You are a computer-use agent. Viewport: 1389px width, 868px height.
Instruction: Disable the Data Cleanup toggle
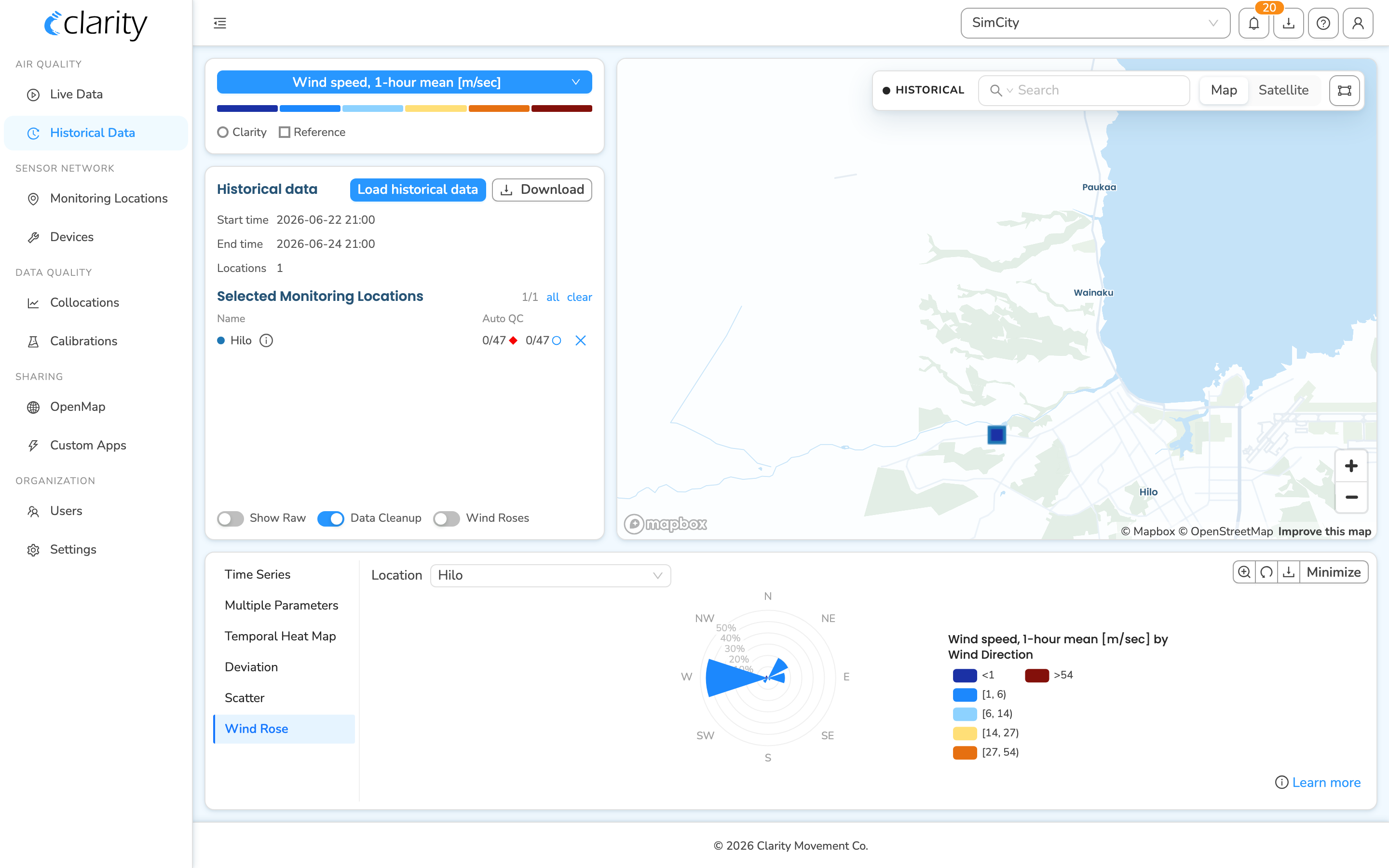click(x=330, y=518)
